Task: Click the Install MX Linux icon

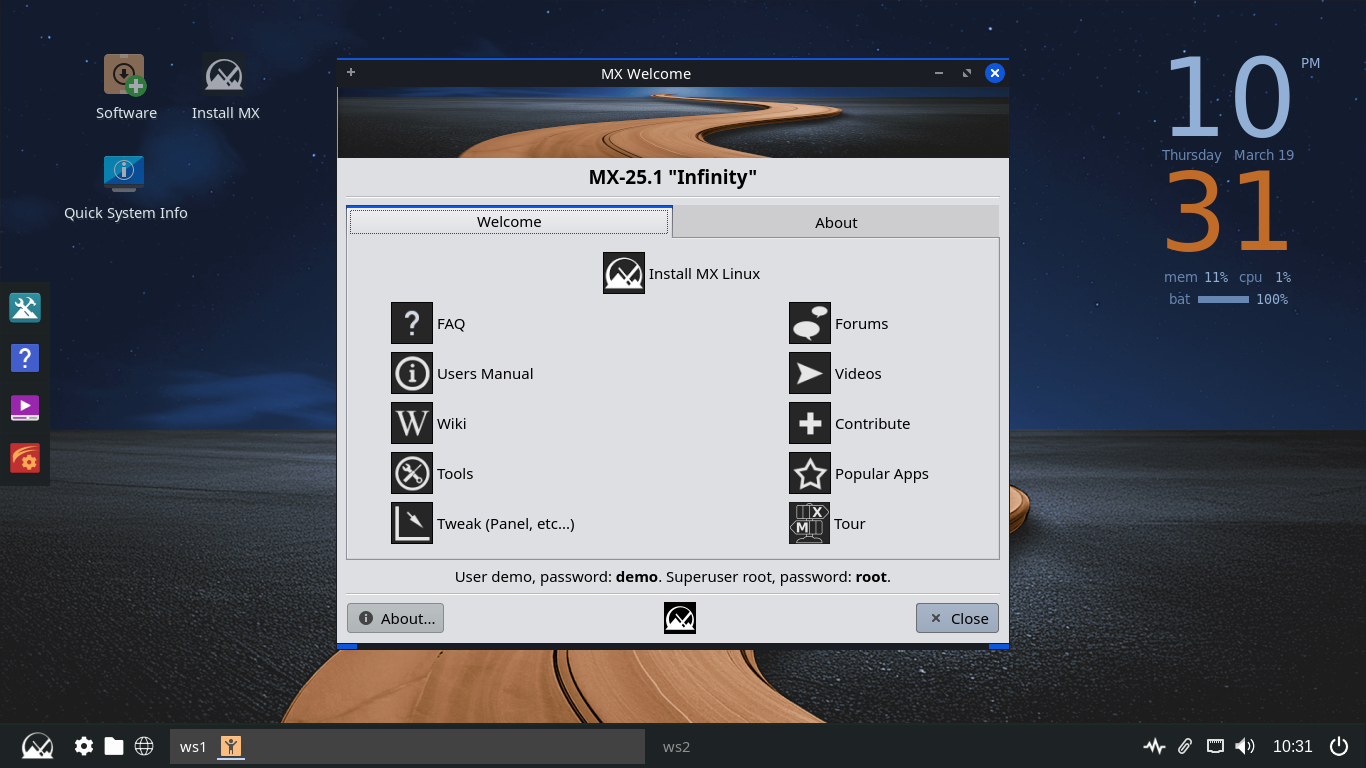Action: tap(623, 273)
